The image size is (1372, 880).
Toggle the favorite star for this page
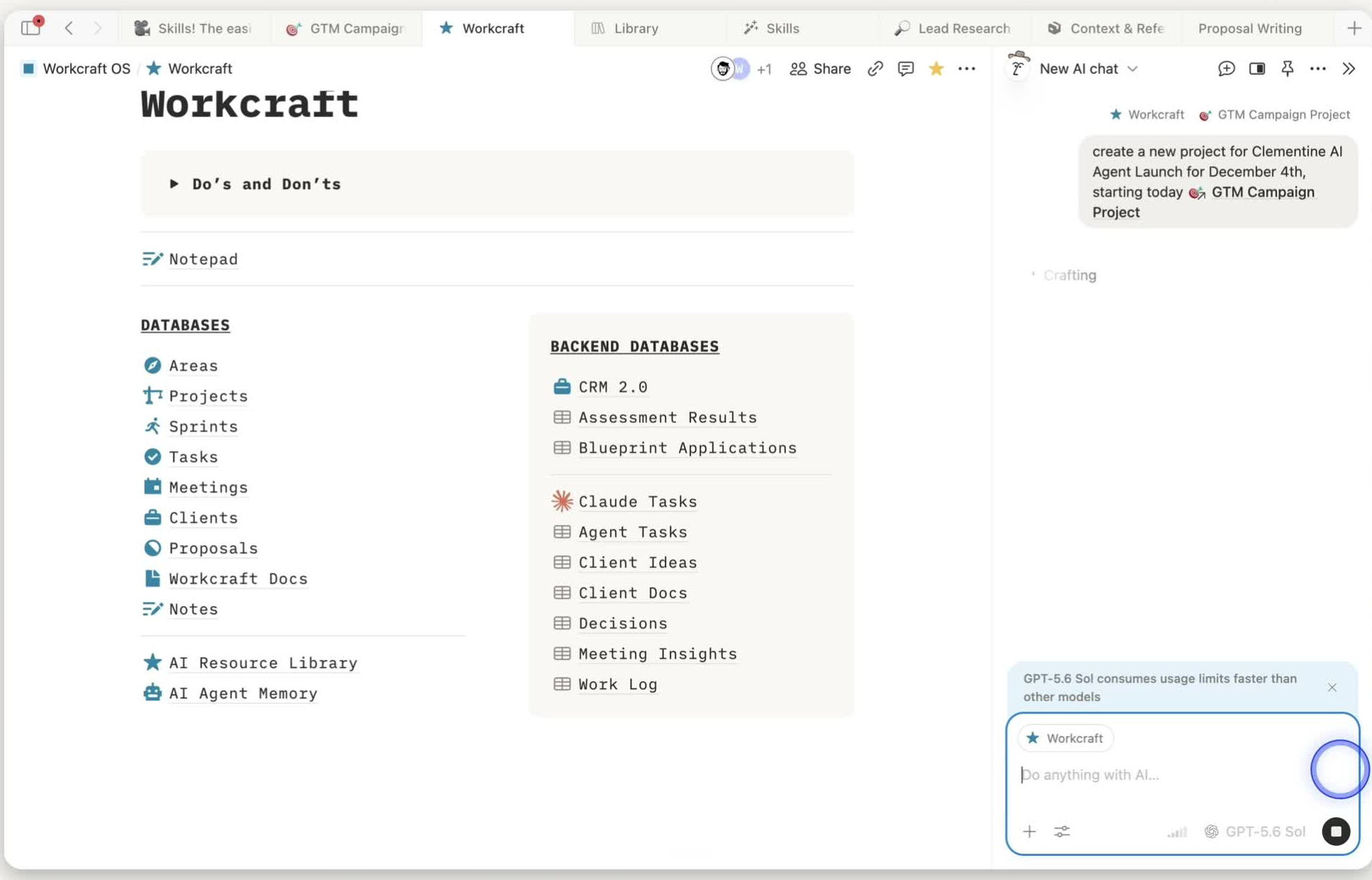(x=936, y=69)
